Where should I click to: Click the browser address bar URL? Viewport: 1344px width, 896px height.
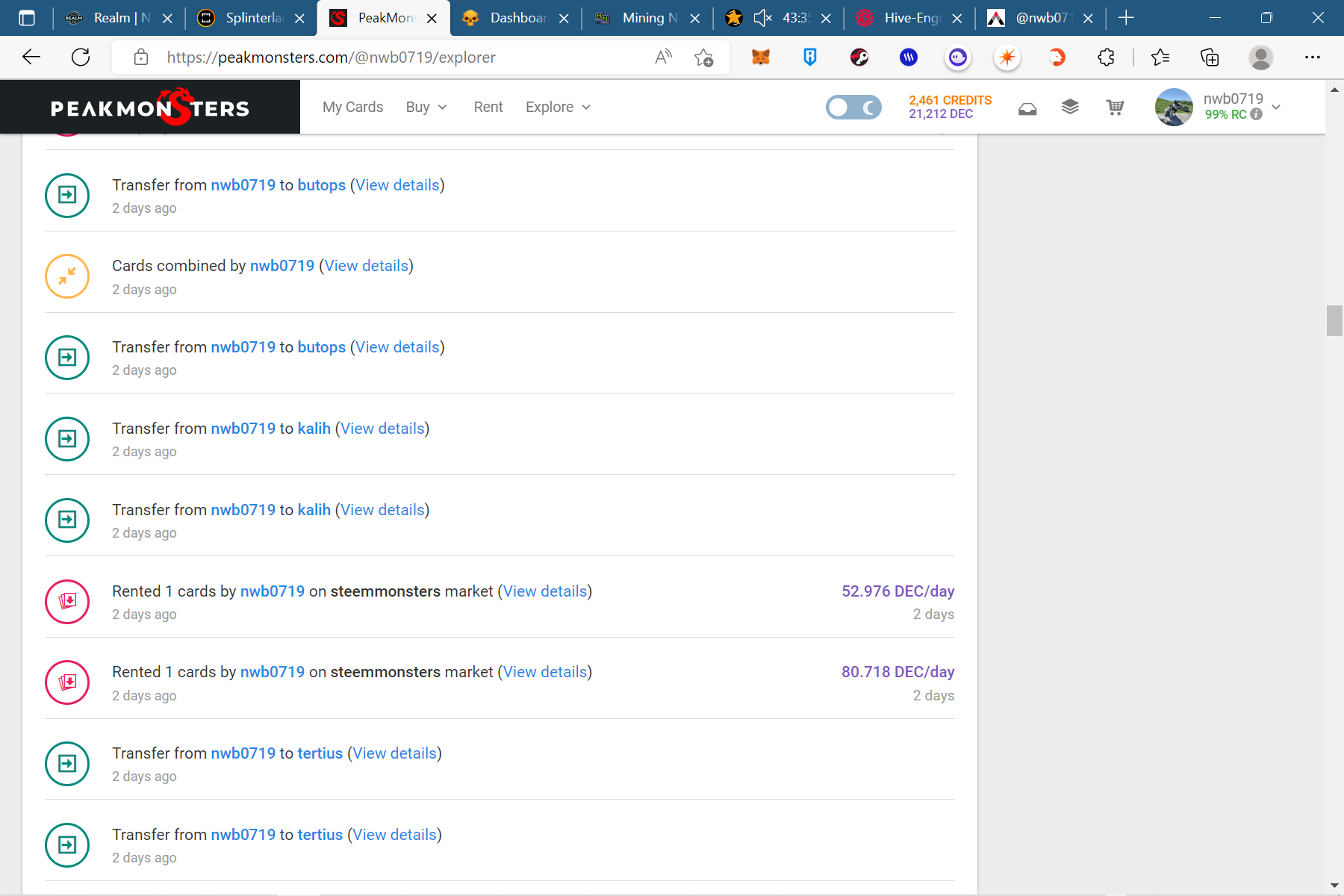pos(331,57)
